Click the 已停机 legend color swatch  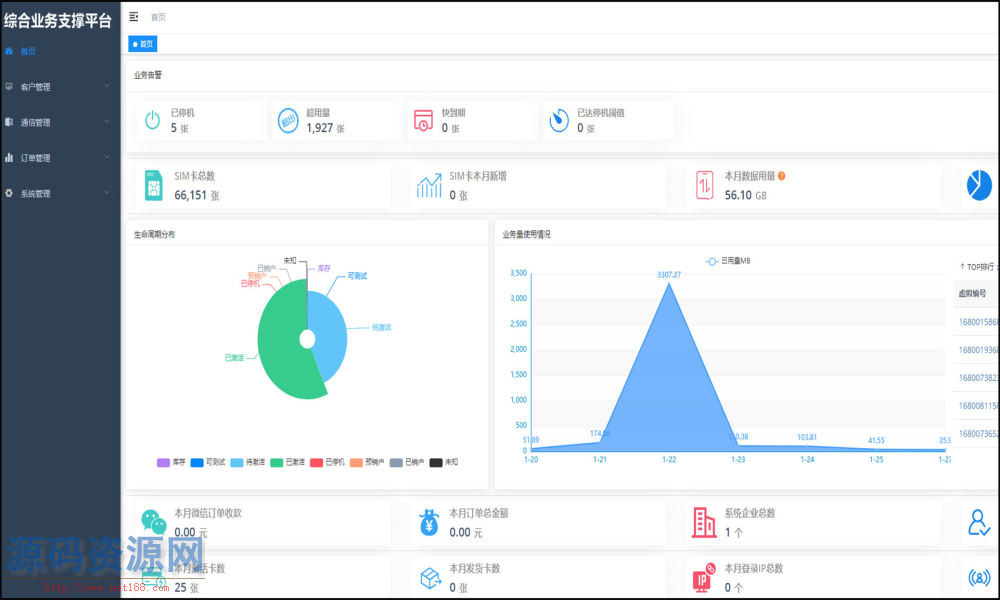click(x=317, y=462)
